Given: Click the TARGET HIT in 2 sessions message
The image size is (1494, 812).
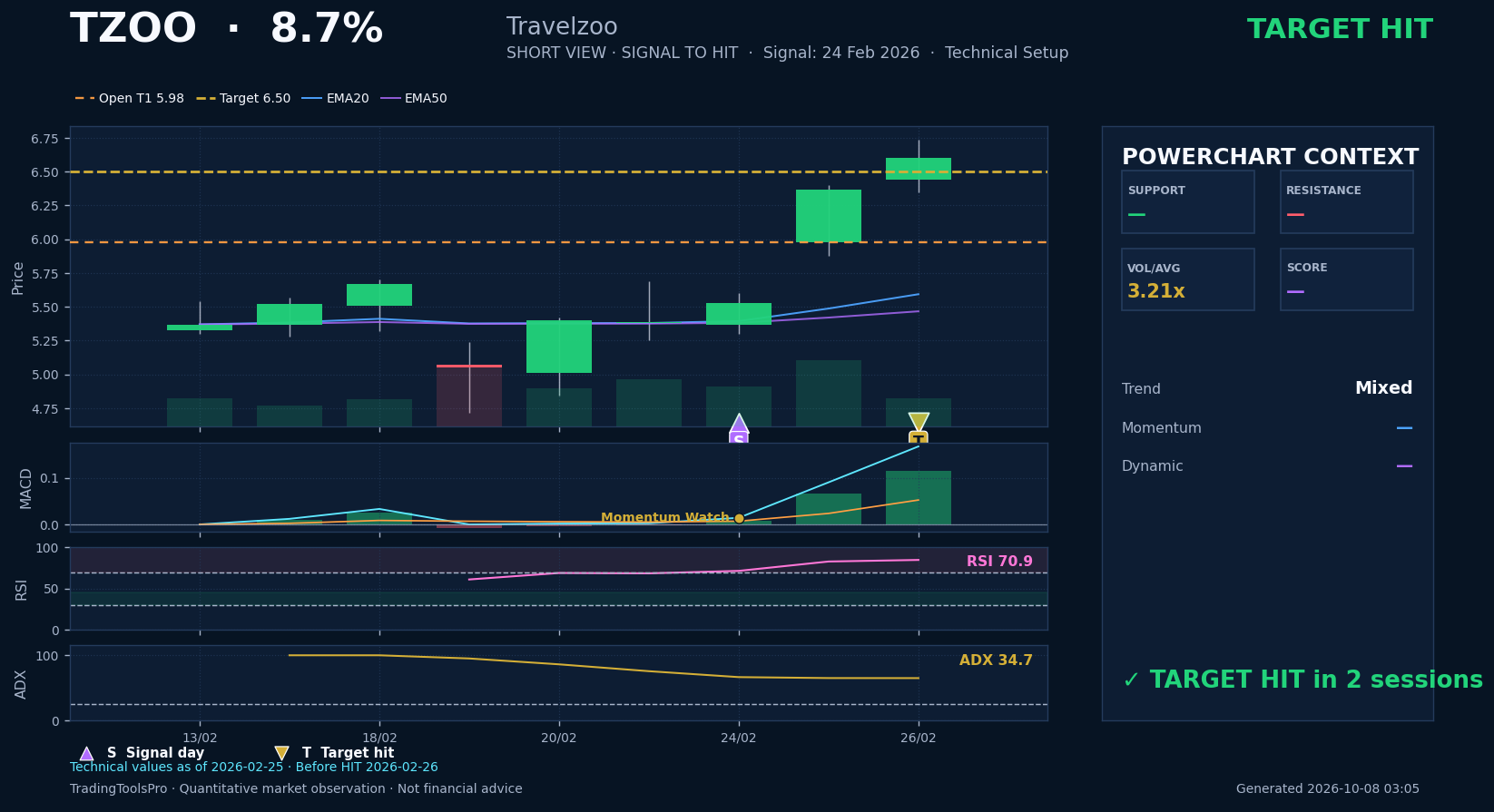Looking at the screenshot, I should [x=1302, y=680].
